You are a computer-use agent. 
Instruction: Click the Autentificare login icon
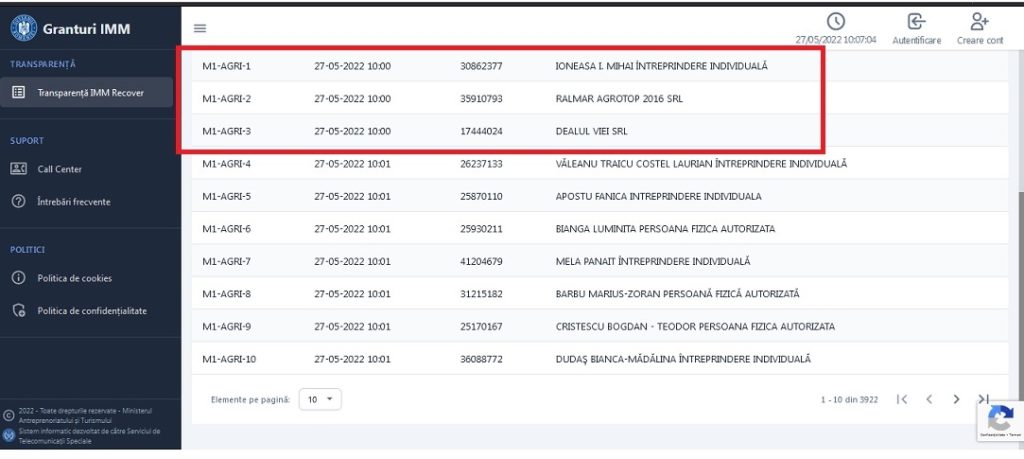pyautogui.click(x=916, y=22)
